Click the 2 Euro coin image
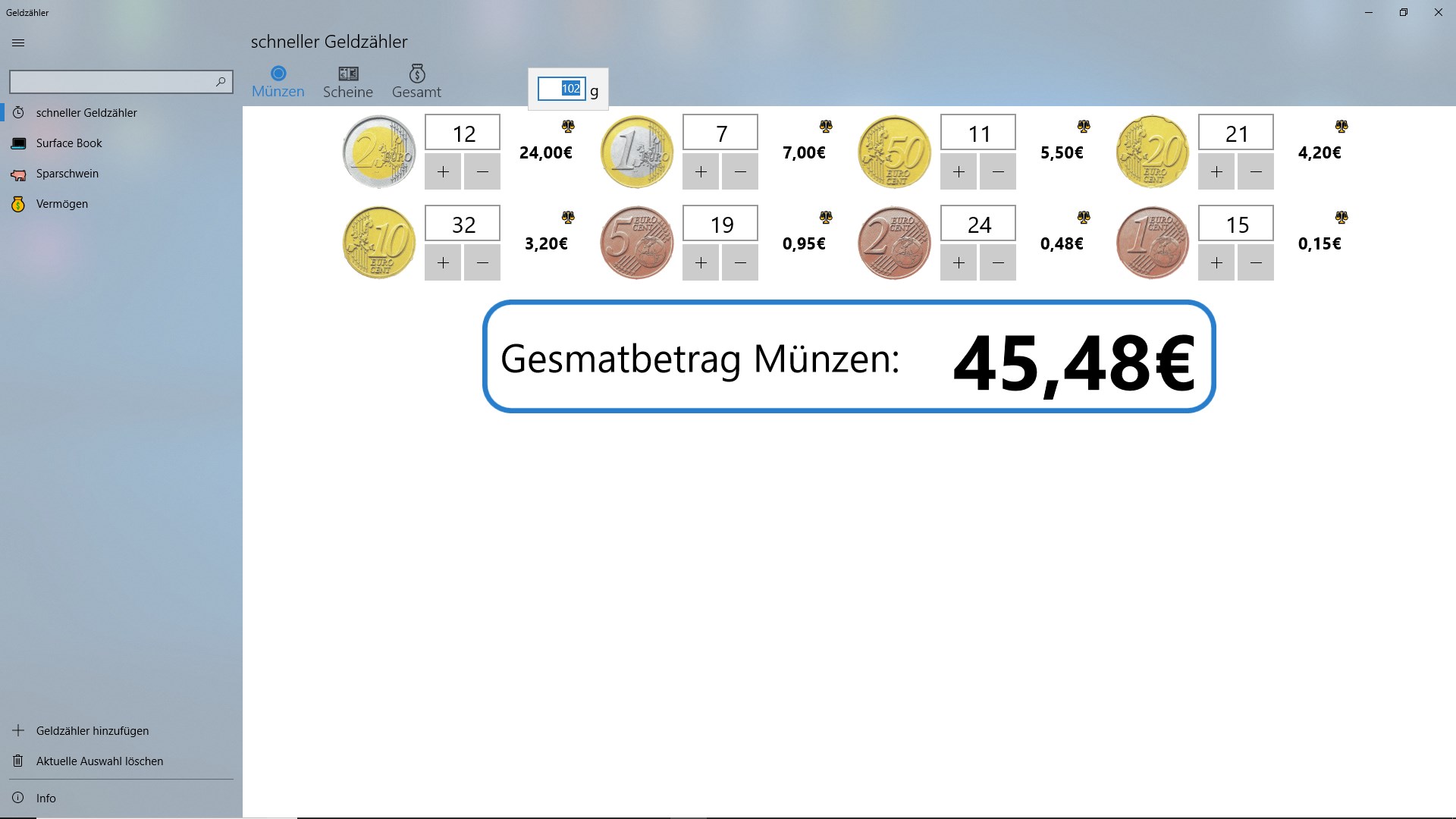This screenshot has height=819, width=1456. pos(379,152)
